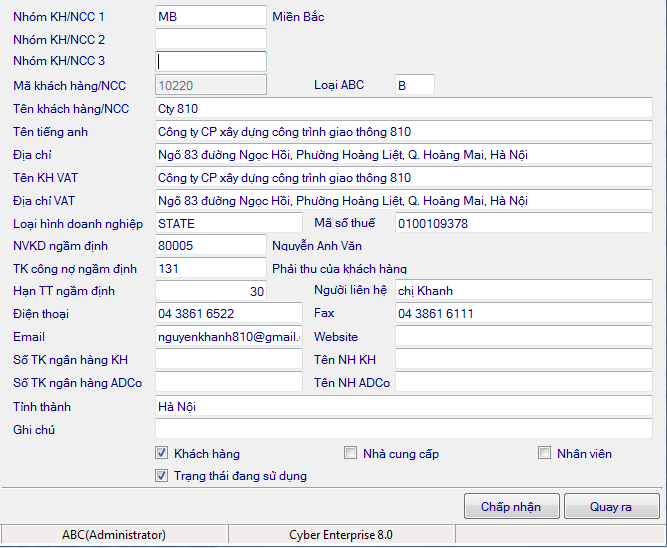Click the Tên NH ADCo label
667x548 pixels.
[352, 382]
